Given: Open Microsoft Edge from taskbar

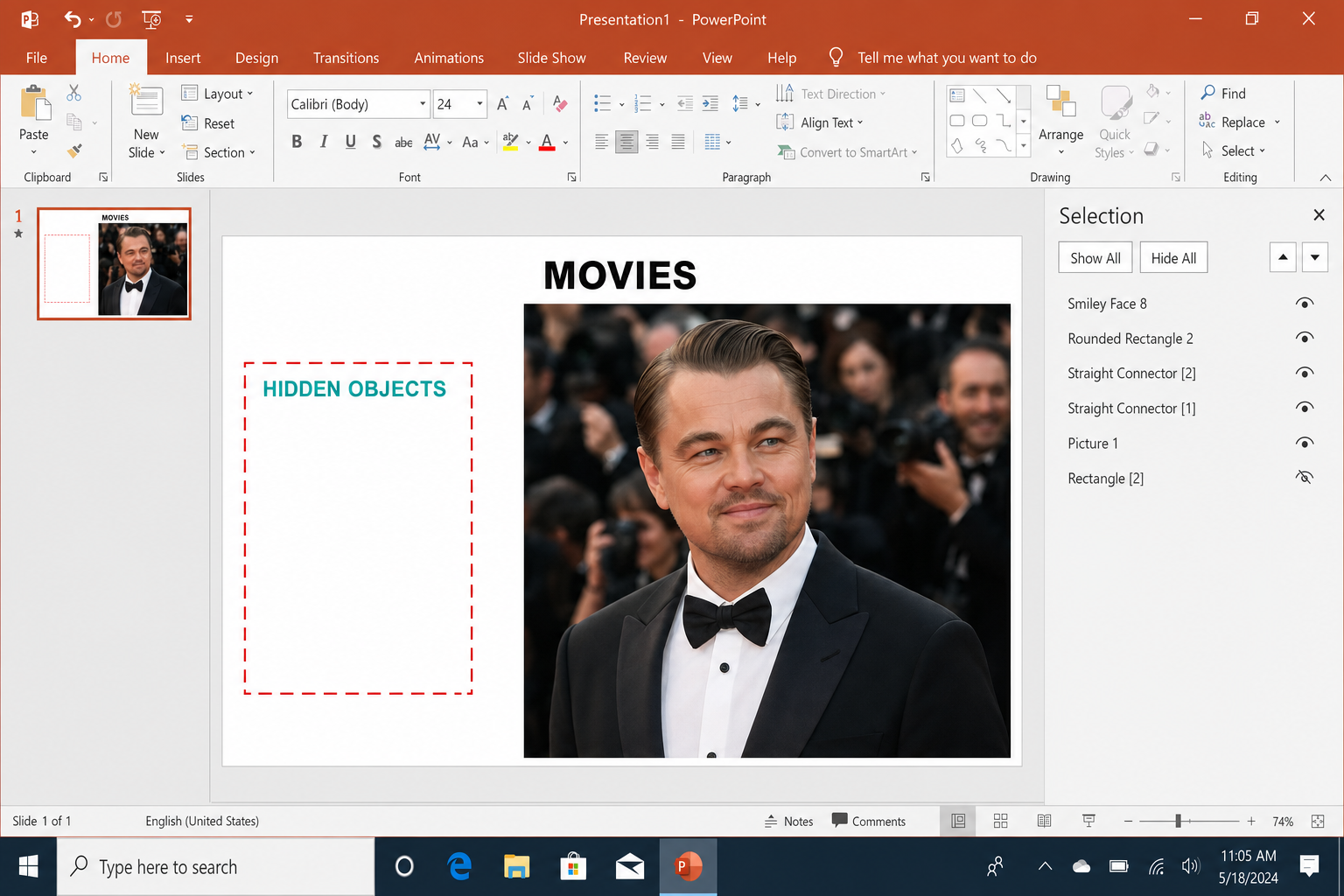Looking at the screenshot, I should [459, 866].
